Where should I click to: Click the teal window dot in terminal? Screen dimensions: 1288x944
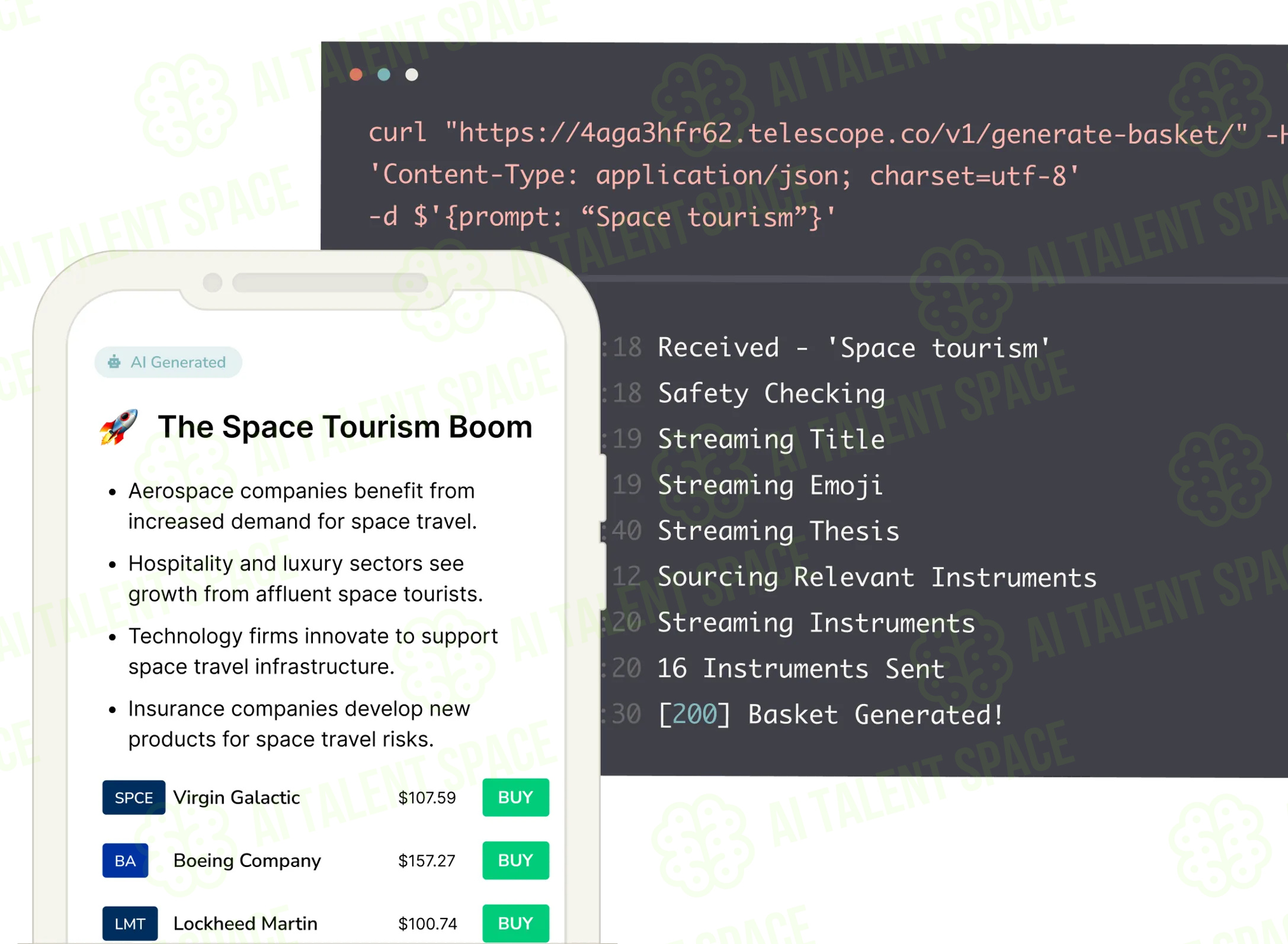(384, 75)
